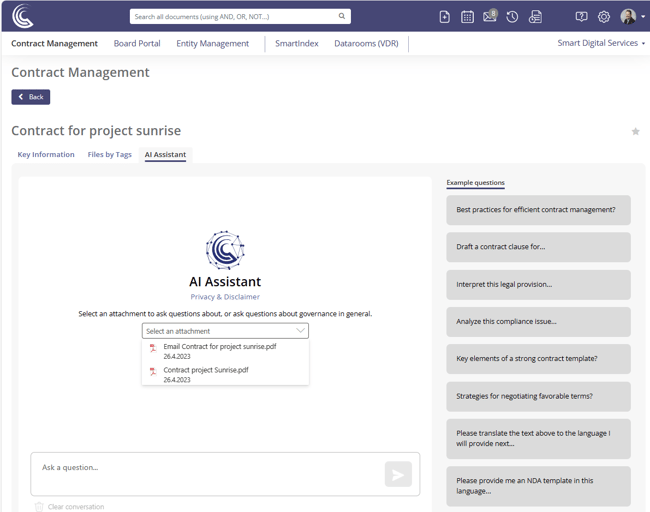Open the settings gear icon
Screen dimensions: 650x512
pyautogui.click(x=604, y=17)
